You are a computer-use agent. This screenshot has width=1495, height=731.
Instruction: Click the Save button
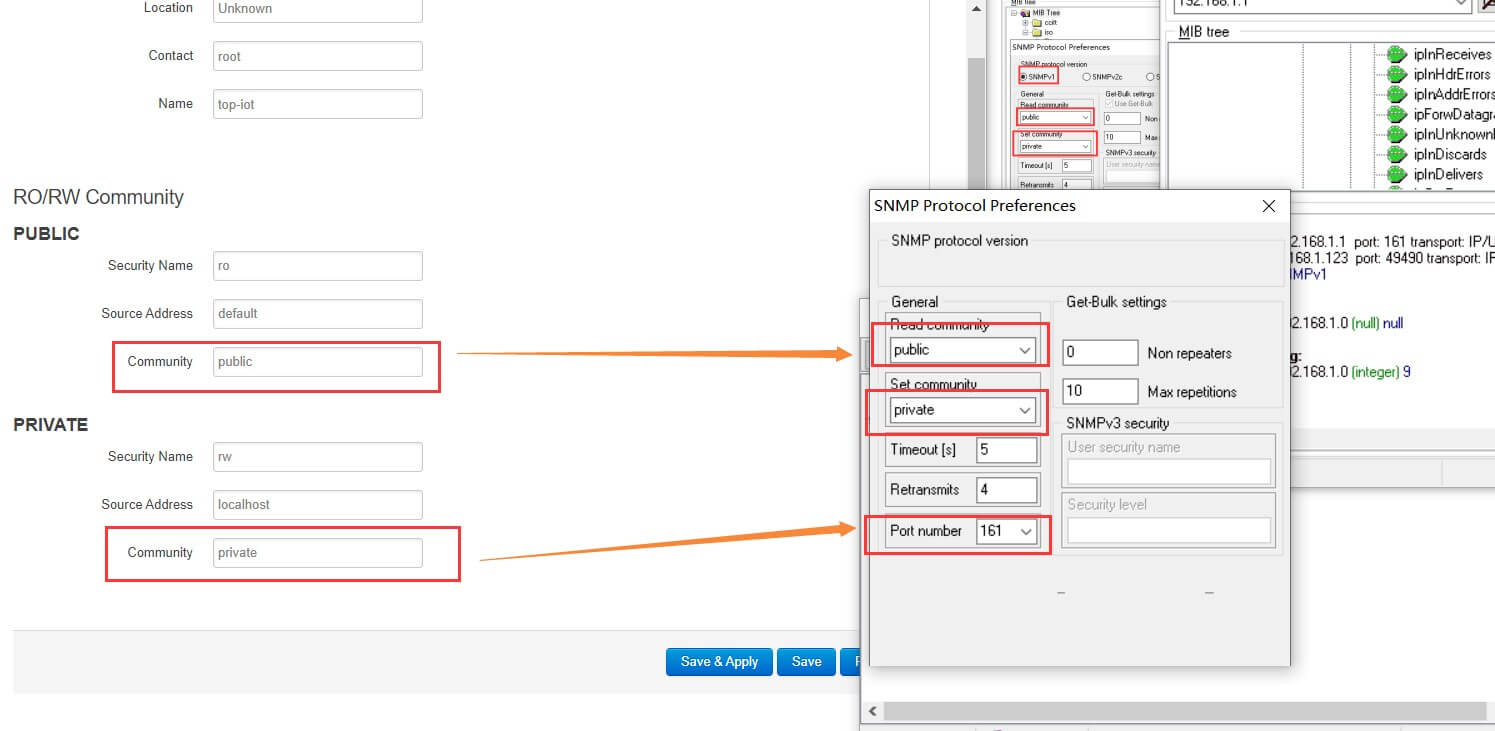806,662
